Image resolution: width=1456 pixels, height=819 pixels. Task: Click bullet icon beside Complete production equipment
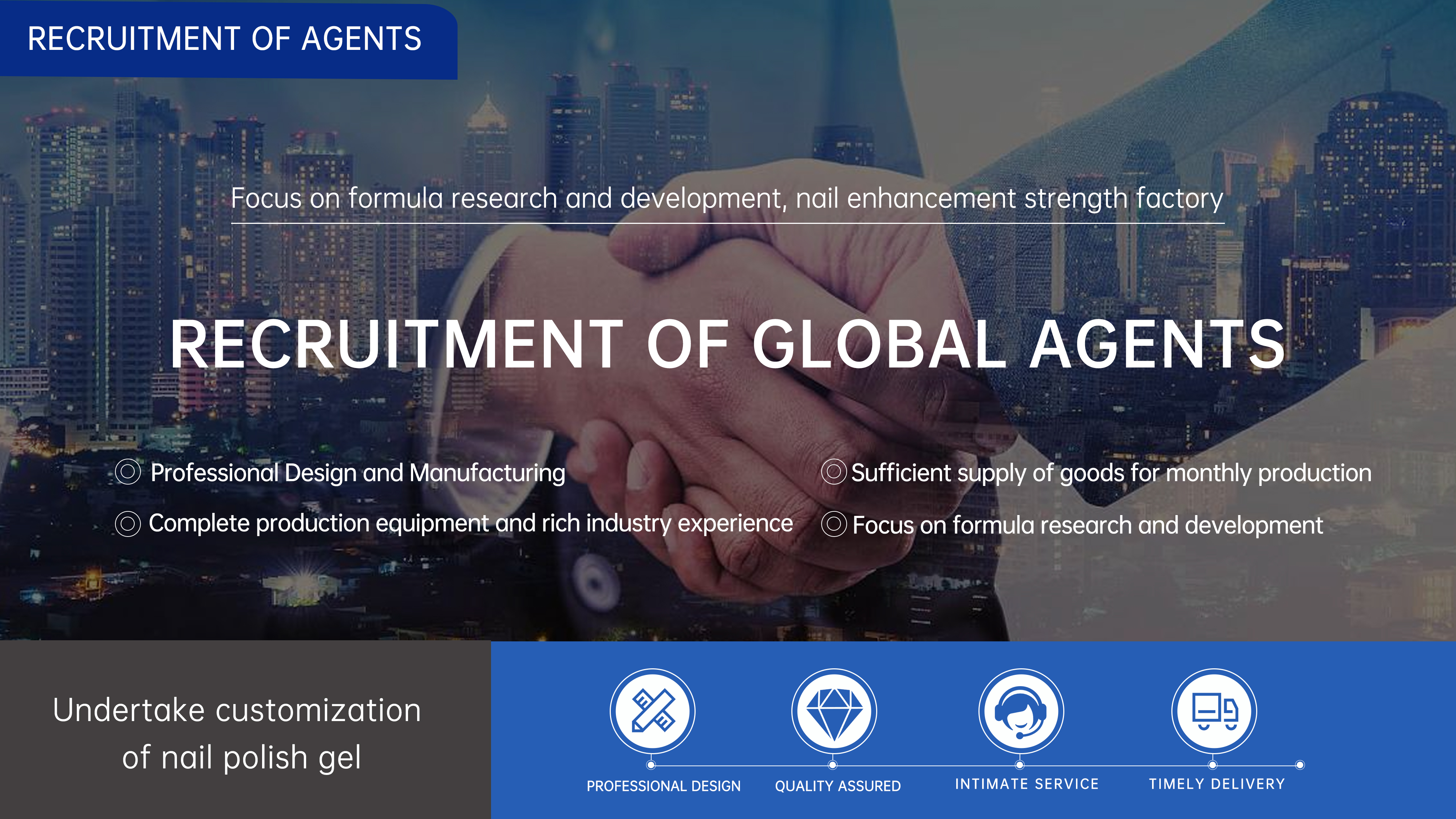tap(128, 523)
